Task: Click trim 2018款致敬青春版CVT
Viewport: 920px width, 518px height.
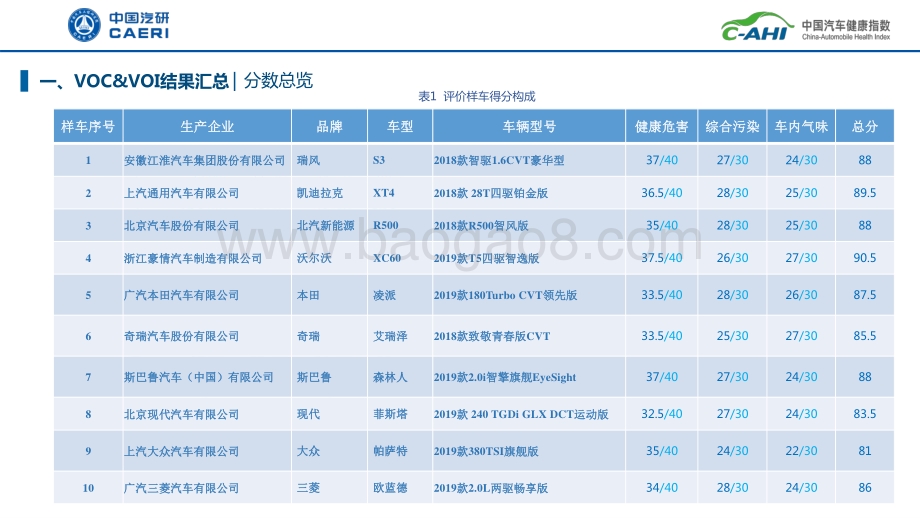Action: (492, 336)
